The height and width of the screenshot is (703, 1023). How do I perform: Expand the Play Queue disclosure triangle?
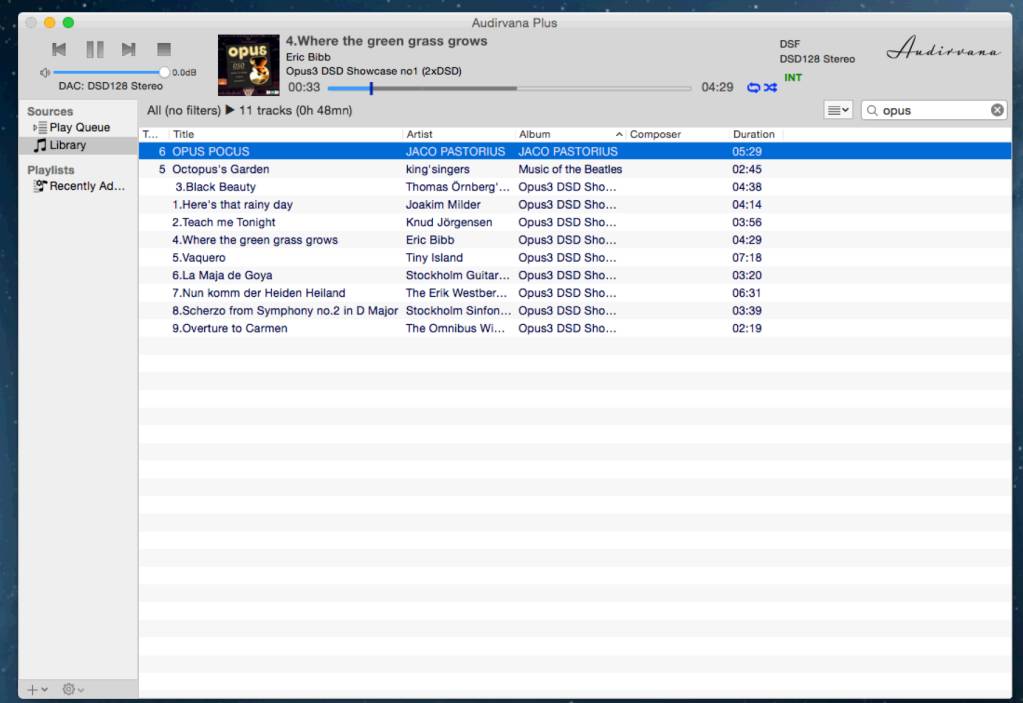(x=35, y=128)
